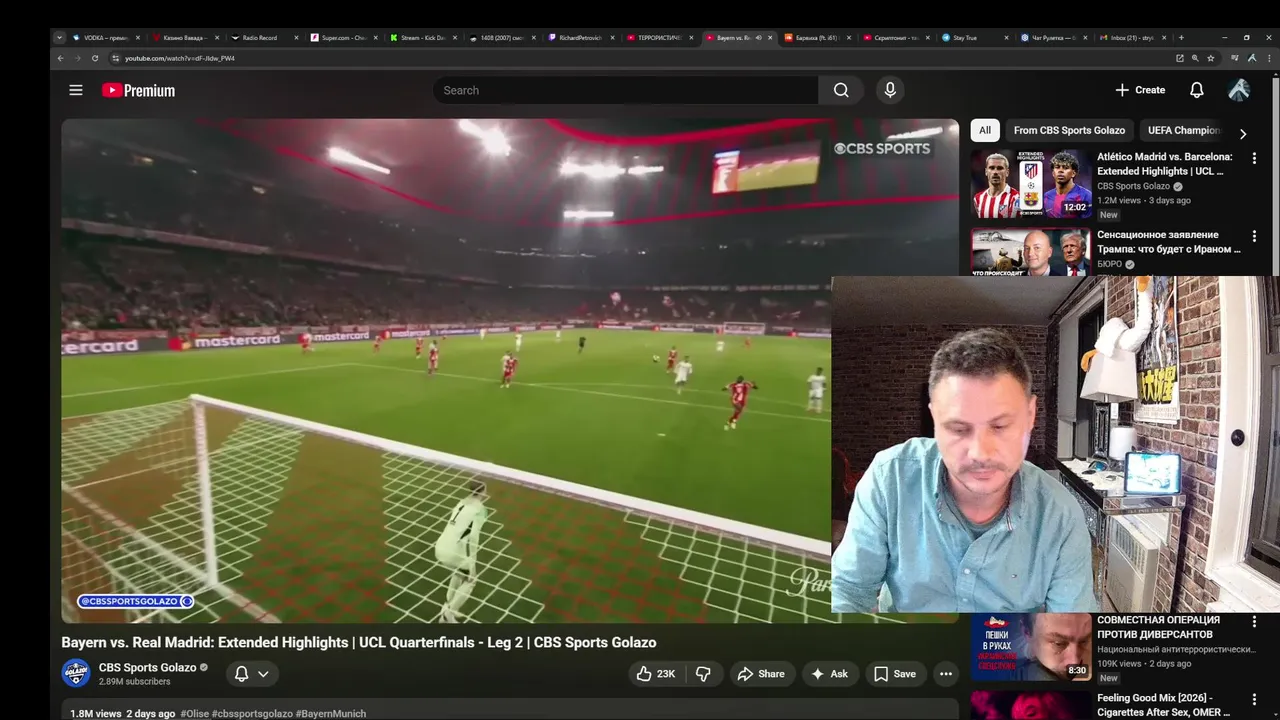Open options for Сенсационное заявление Трампа video

coord(1254,236)
